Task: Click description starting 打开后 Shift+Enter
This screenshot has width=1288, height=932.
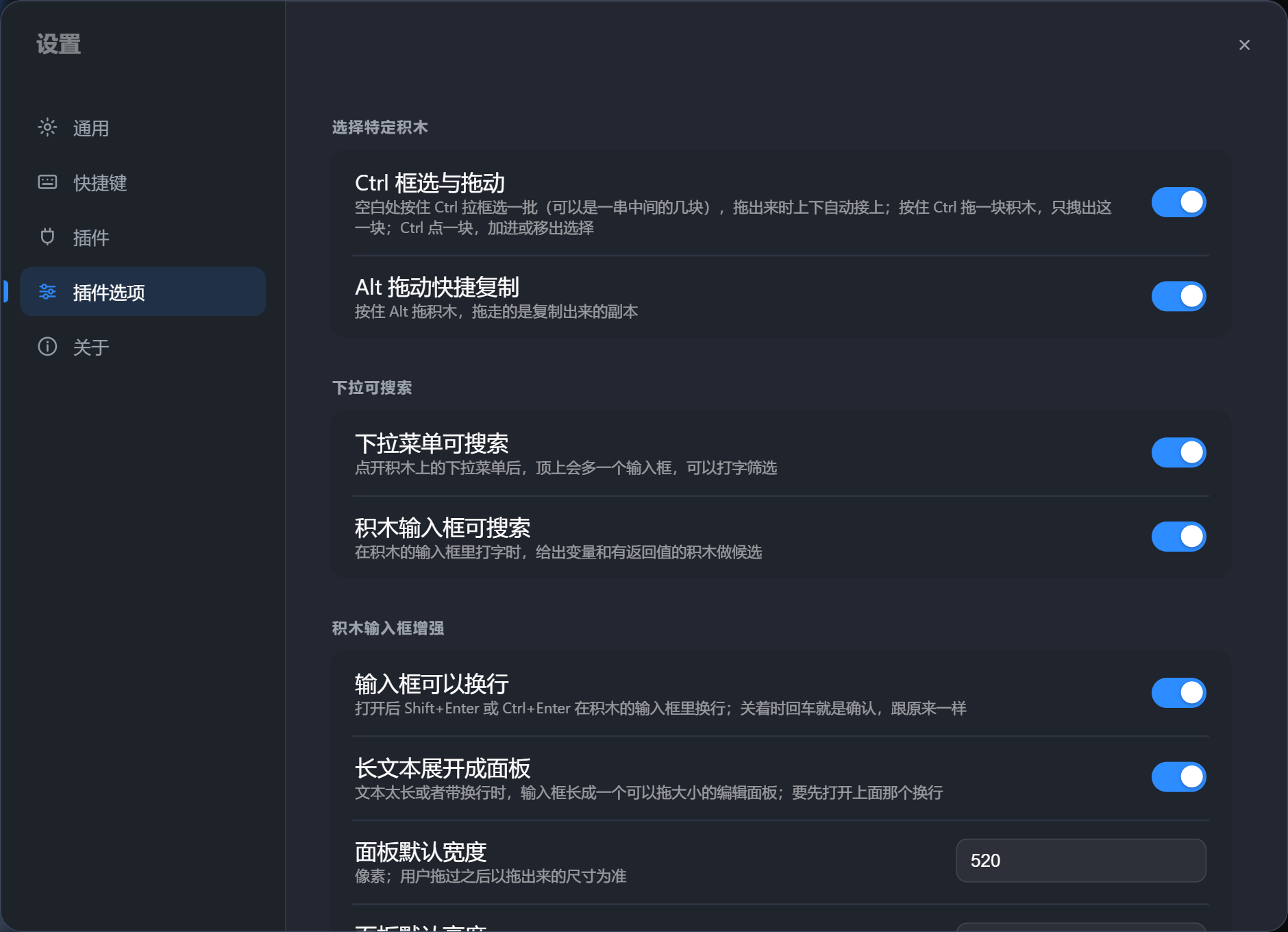Action: coord(660,709)
